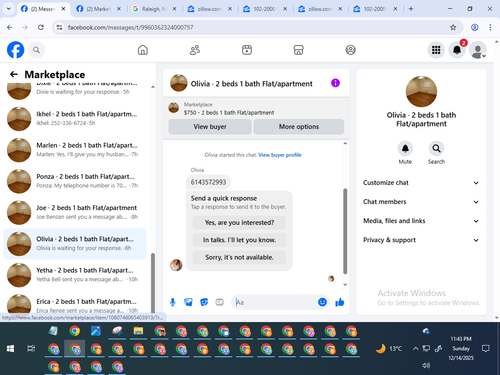Open Olivia's listing thumbnail in right panel
Viewport: 500px width, 375px height.
pos(421,91)
